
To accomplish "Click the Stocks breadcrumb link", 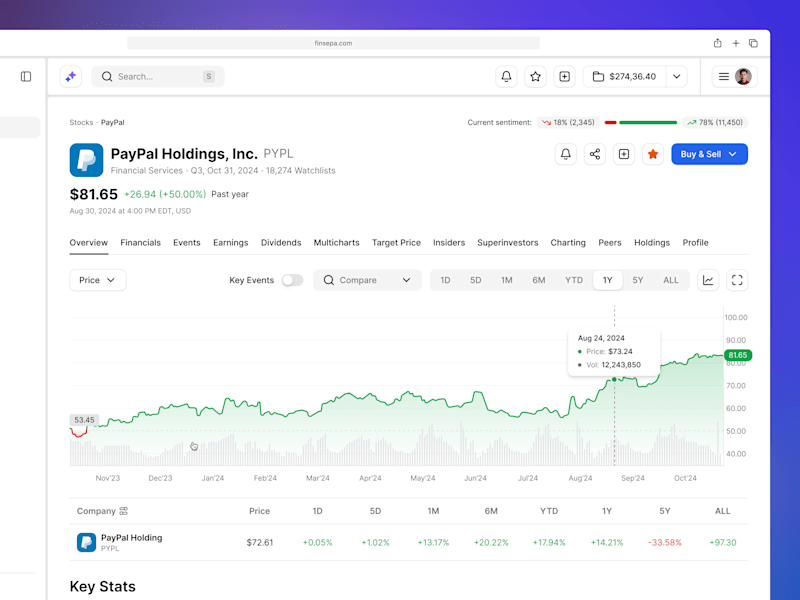I will 81,122.
